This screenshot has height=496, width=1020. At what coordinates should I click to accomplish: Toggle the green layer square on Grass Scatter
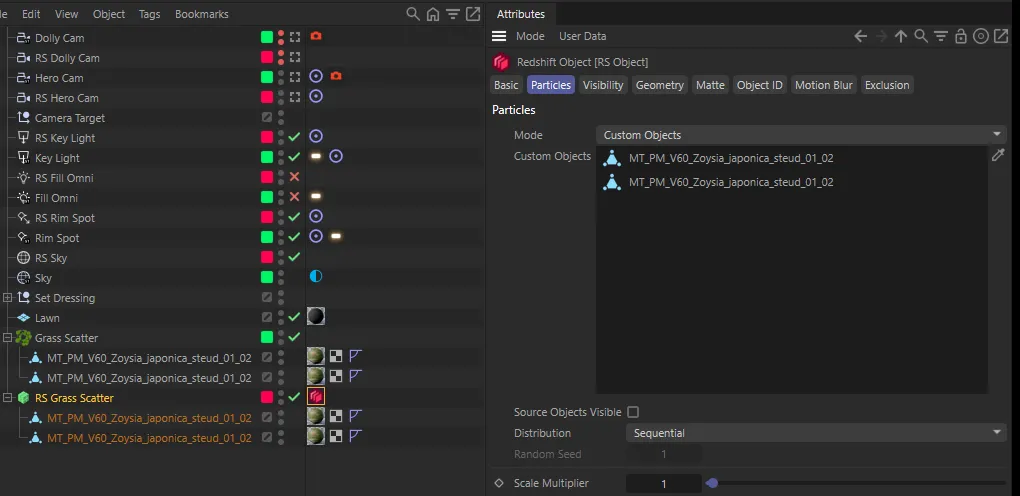(267, 337)
